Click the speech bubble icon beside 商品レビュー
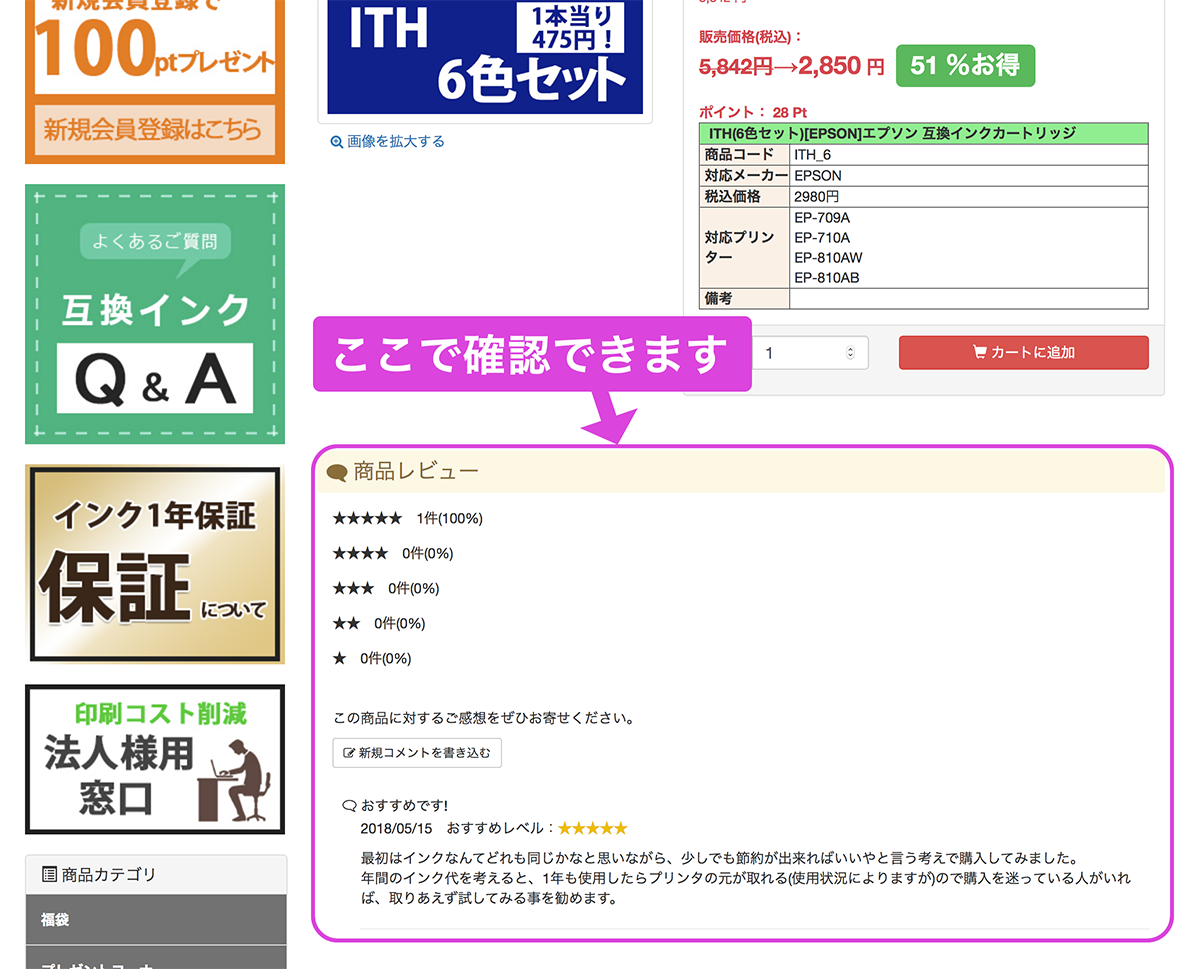The height and width of the screenshot is (969, 1190). click(x=337, y=473)
